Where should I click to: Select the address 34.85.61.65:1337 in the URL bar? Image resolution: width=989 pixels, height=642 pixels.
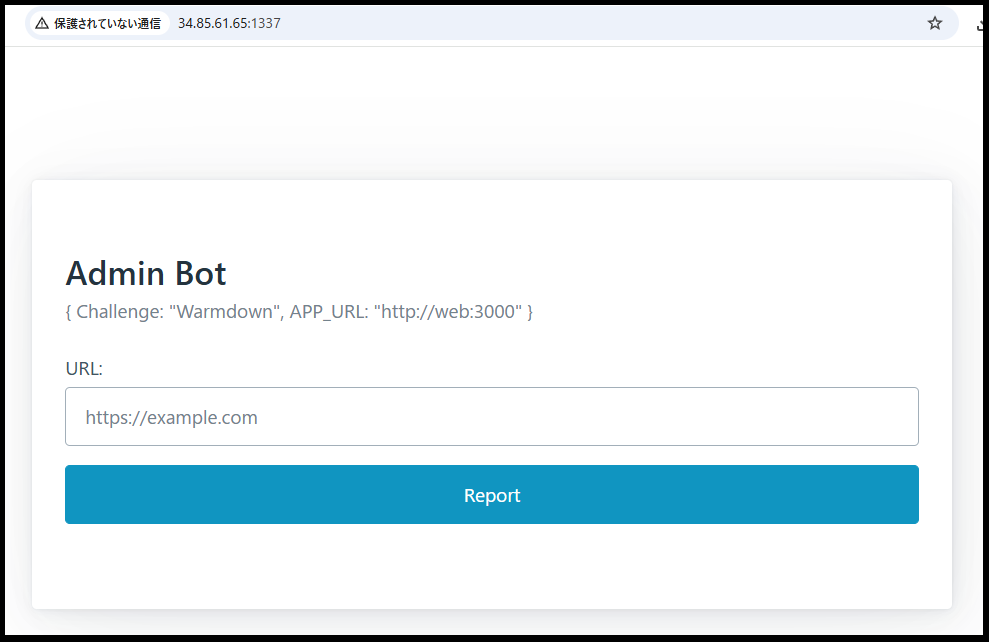(x=229, y=23)
